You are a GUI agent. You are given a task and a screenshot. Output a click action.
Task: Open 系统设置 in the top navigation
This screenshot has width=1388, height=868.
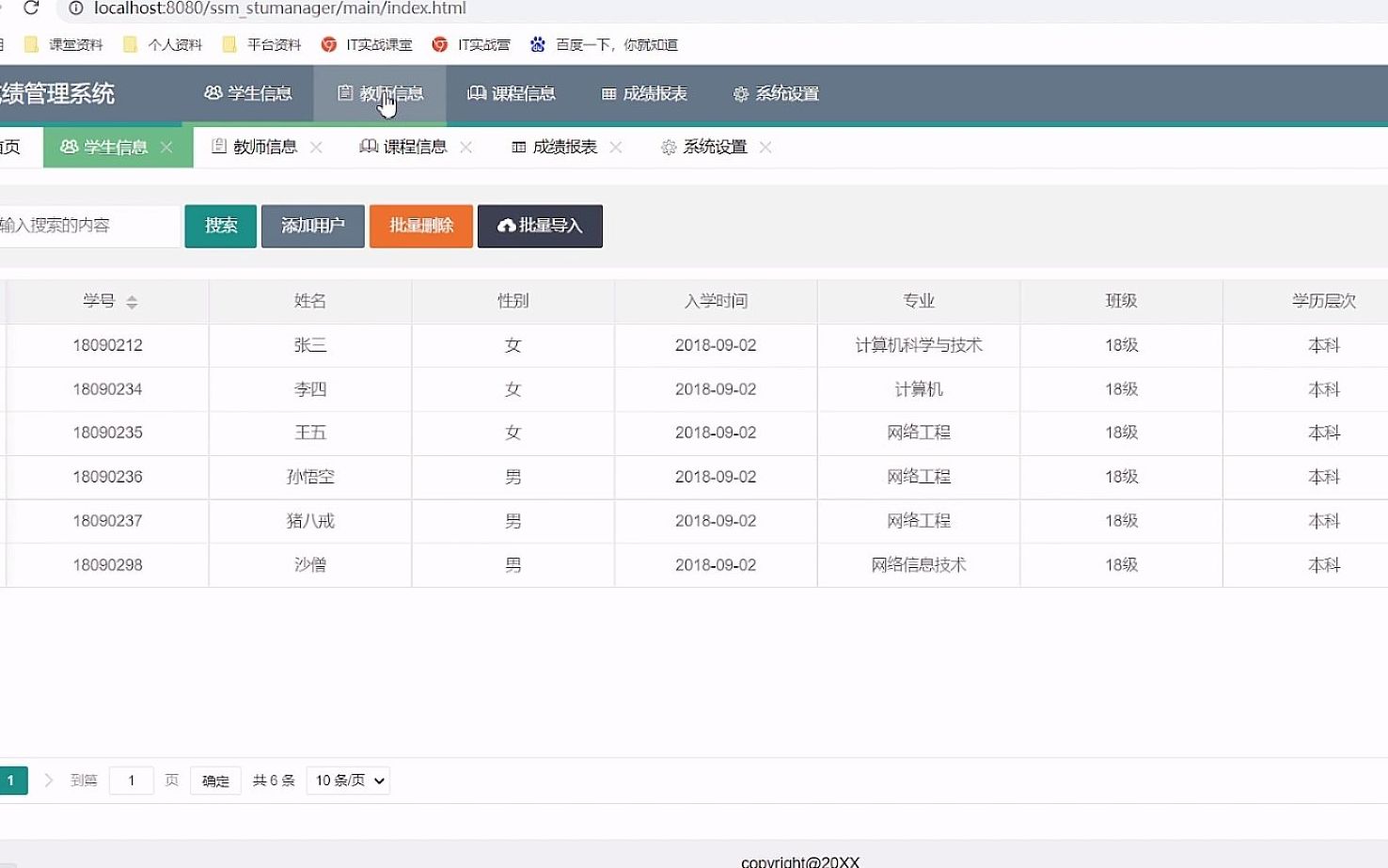click(x=776, y=93)
